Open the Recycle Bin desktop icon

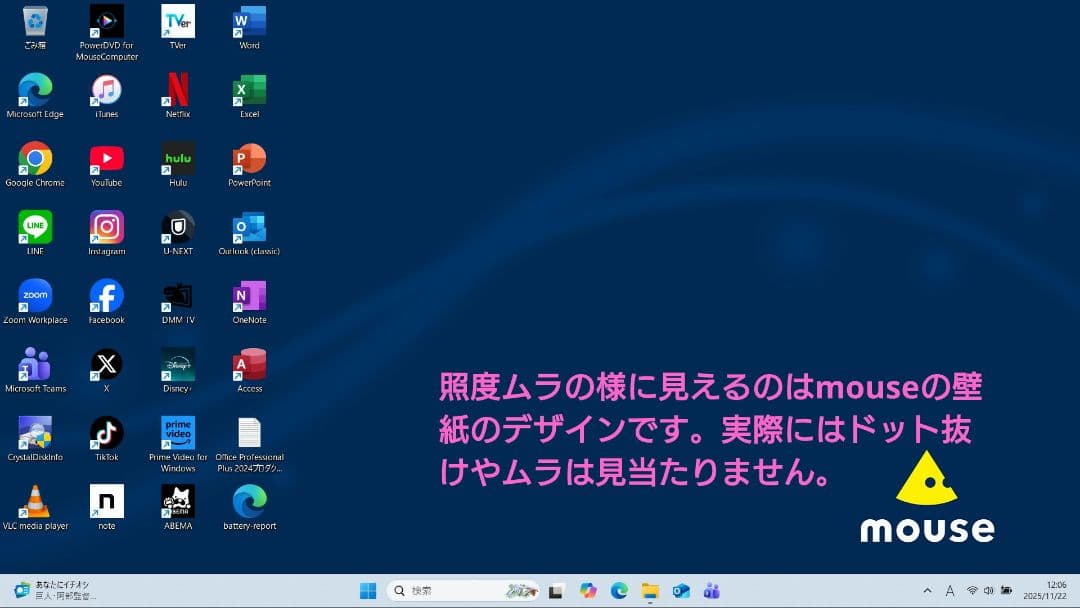(35, 28)
